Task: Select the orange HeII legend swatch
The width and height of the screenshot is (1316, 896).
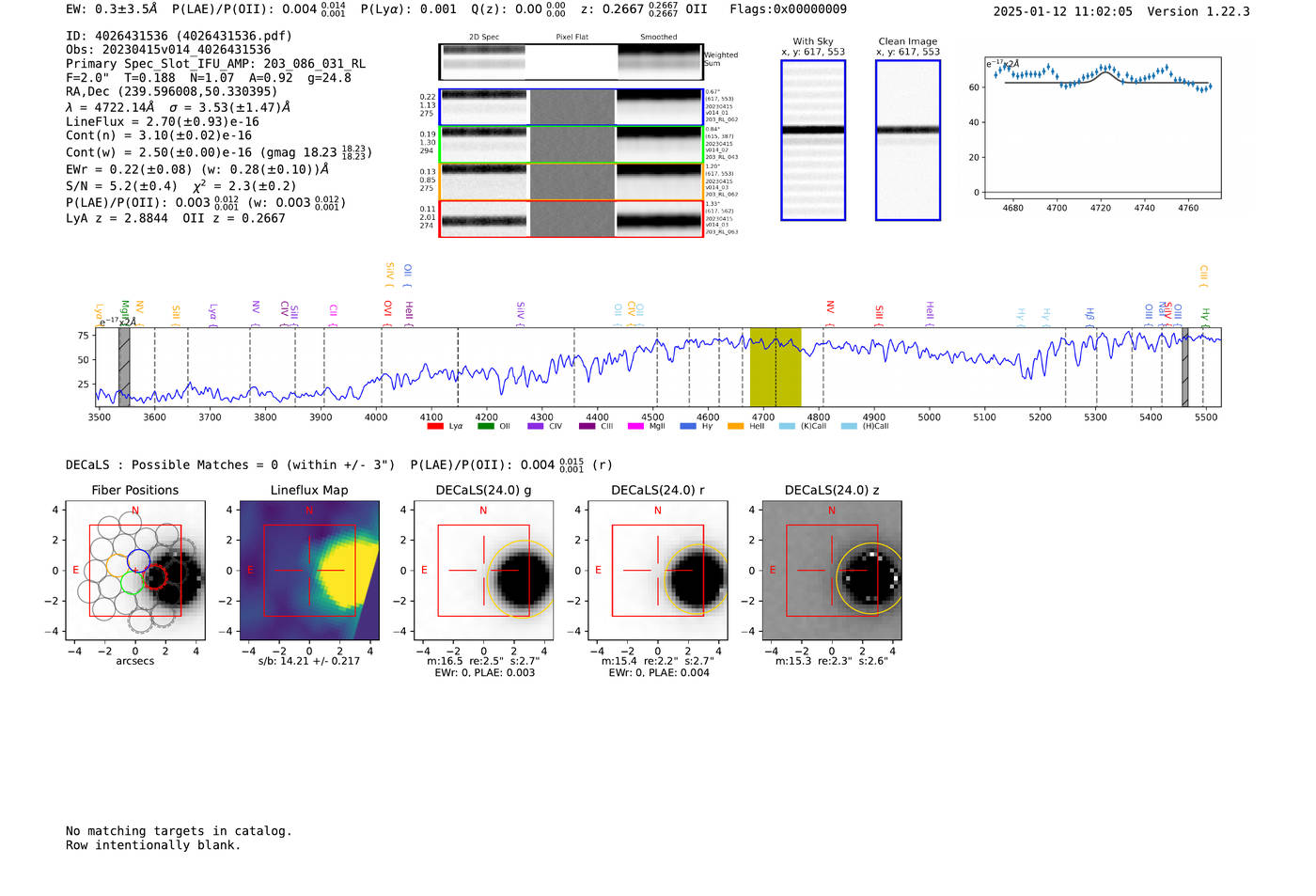Action: click(x=735, y=426)
